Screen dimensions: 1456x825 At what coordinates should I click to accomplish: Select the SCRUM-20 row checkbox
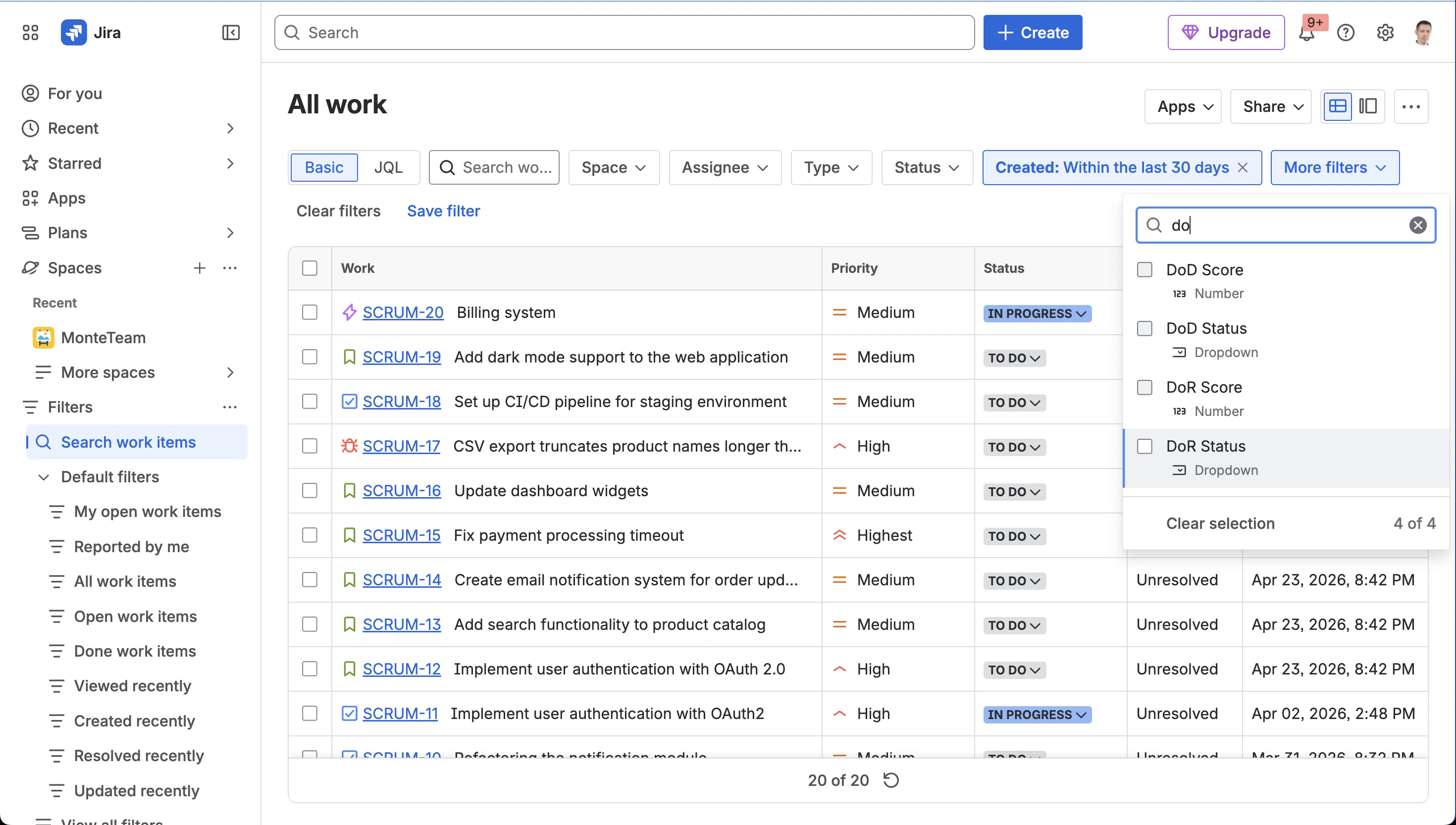point(310,312)
